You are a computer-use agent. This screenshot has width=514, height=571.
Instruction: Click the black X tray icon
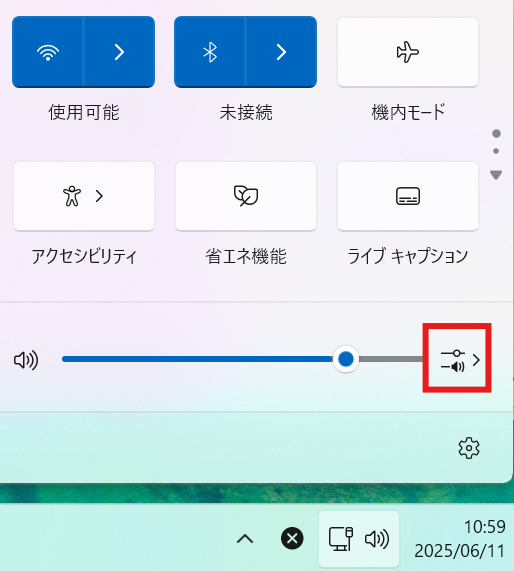click(292, 538)
